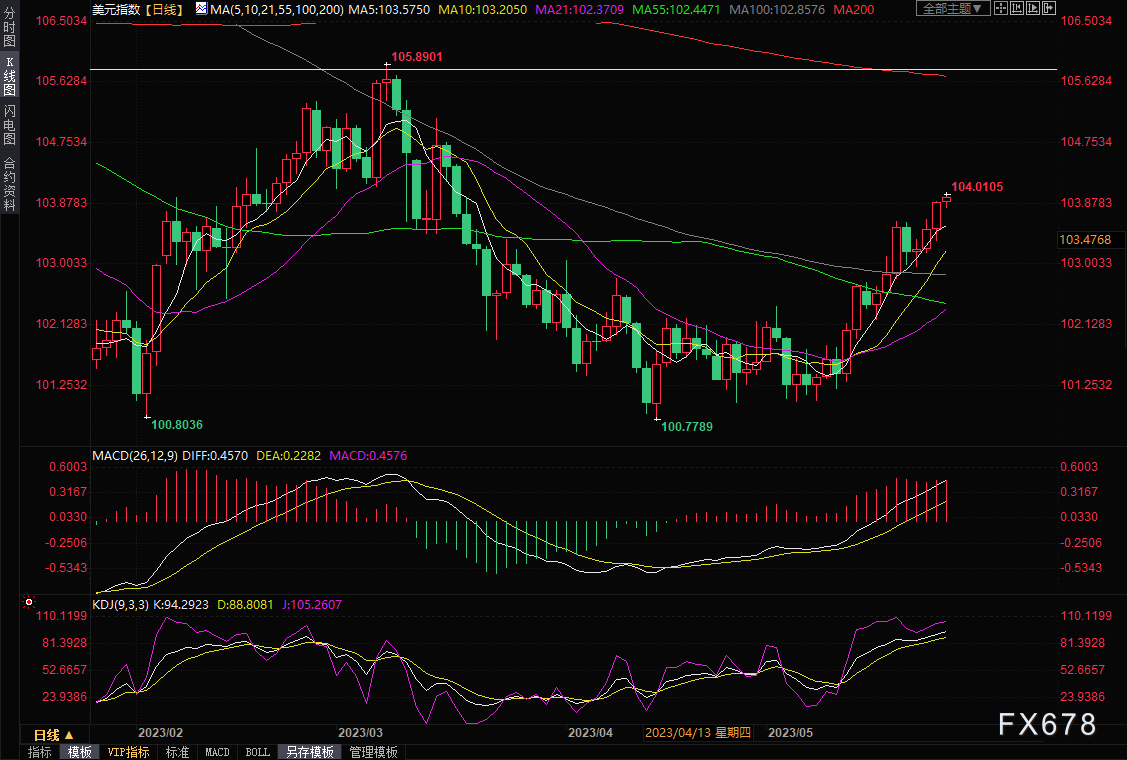Viewport: 1127px width, 760px height.
Task: Toggle the 模板 mode button
Action: 80,752
